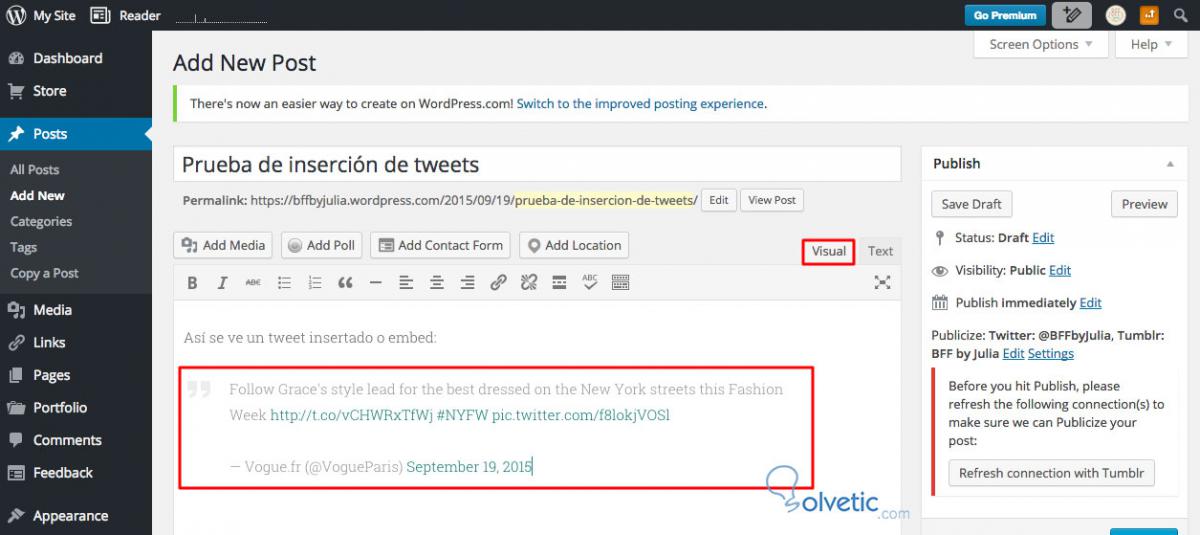This screenshot has width=1200, height=535.
Task: Insert a numbered list
Action: tap(314, 283)
